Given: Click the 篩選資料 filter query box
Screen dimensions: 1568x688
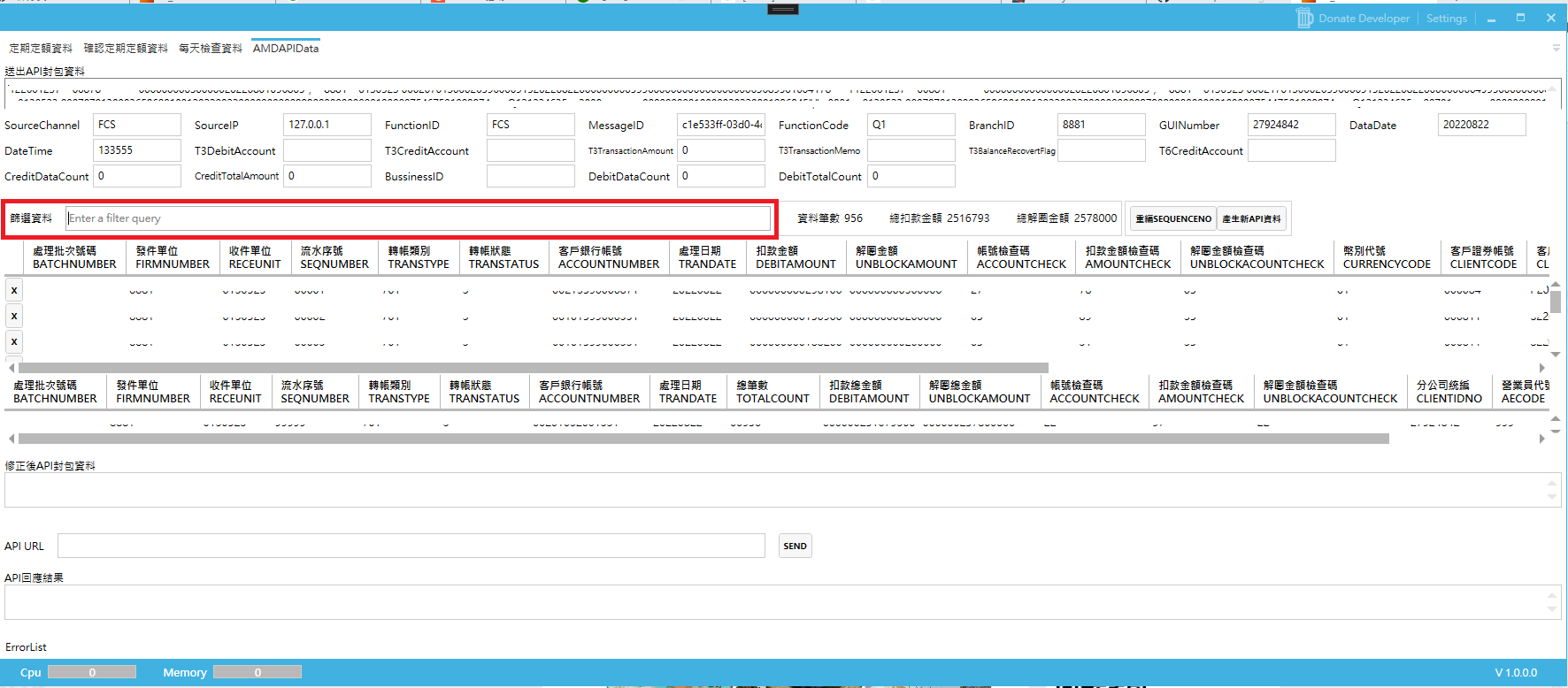Looking at the screenshot, I should (x=419, y=218).
